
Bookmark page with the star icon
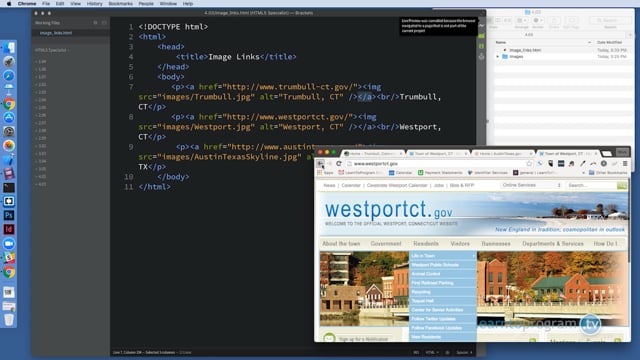(529, 164)
